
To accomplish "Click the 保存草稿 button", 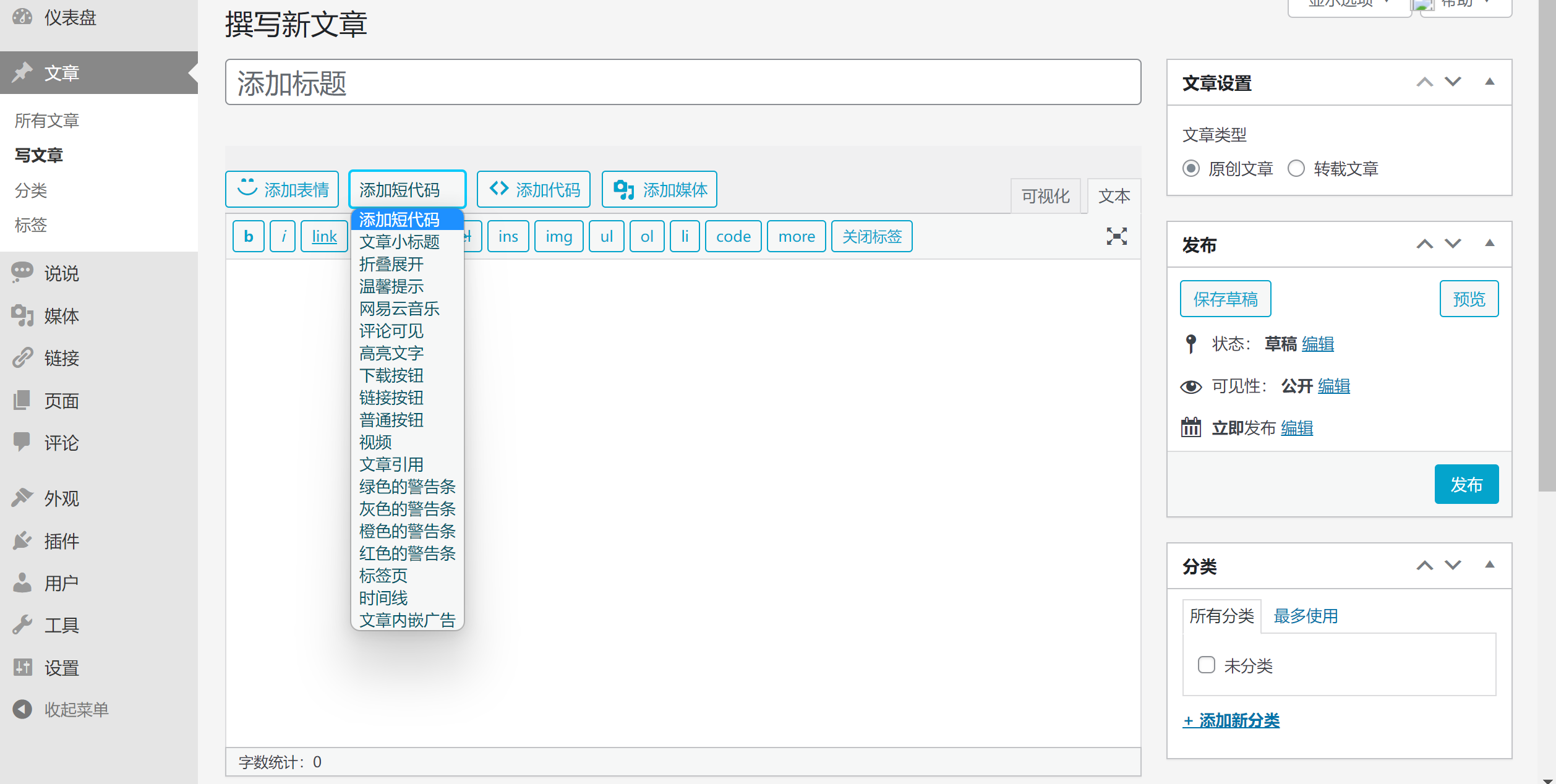I will [1225, 299].
